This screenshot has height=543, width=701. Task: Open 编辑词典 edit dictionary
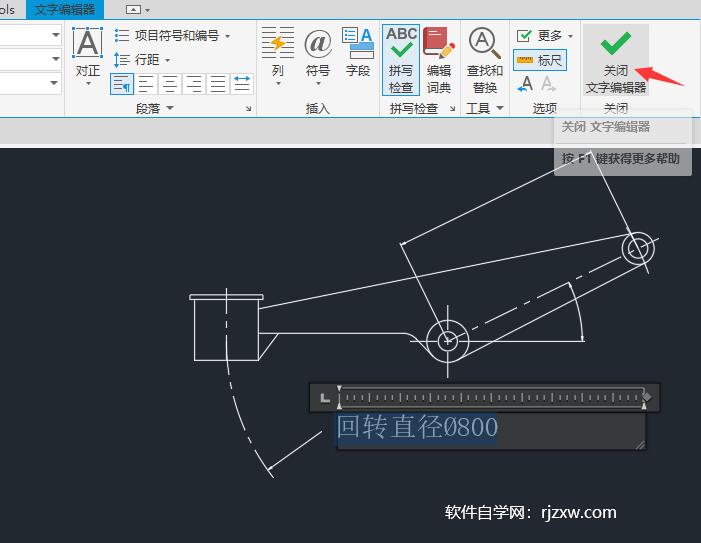[439, 59]
